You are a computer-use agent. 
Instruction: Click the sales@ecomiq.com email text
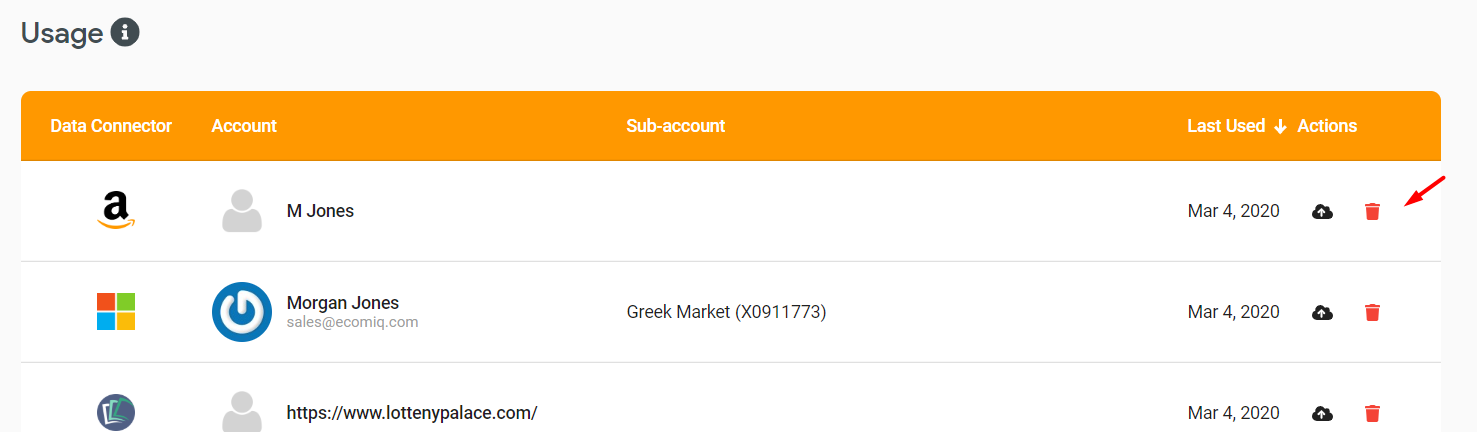(352, 322)
